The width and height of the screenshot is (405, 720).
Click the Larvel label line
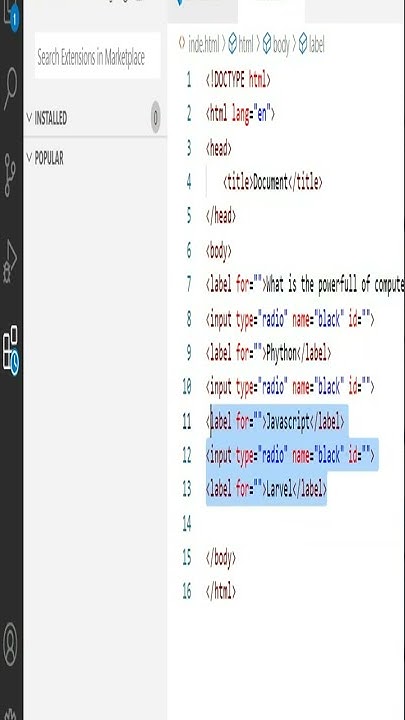pyautogui.click(x=266, y=490)
